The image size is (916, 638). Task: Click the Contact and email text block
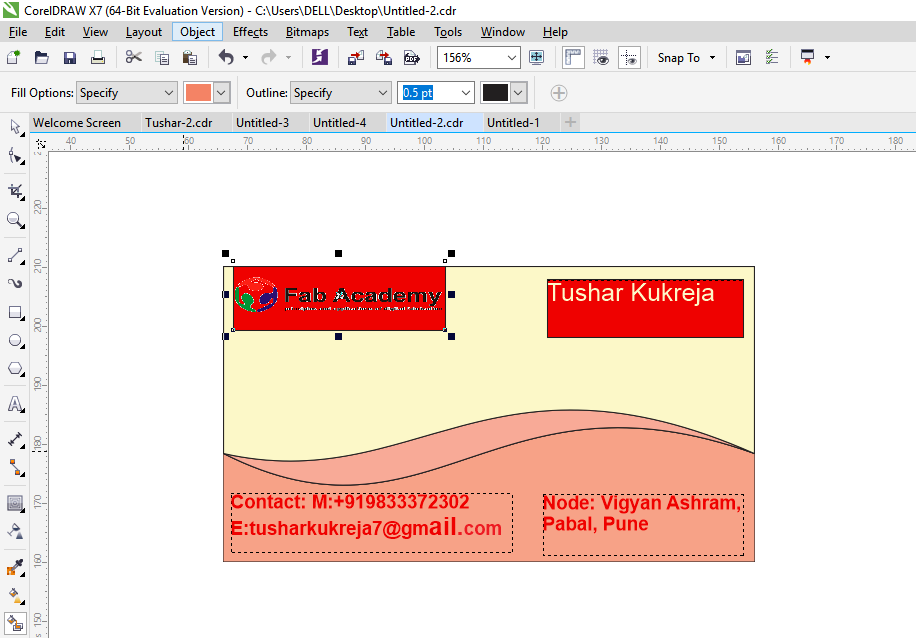pyautogui.click(x=372, y=522)
